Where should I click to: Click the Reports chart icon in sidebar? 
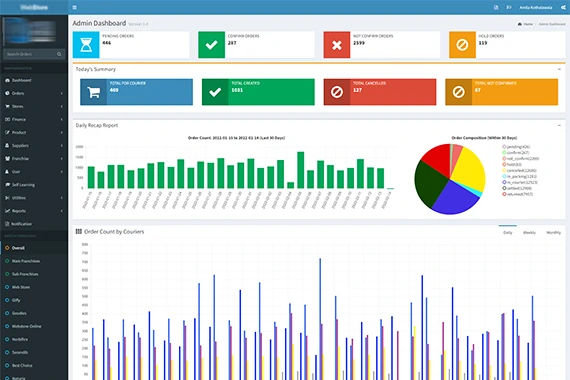pos(7,211)
